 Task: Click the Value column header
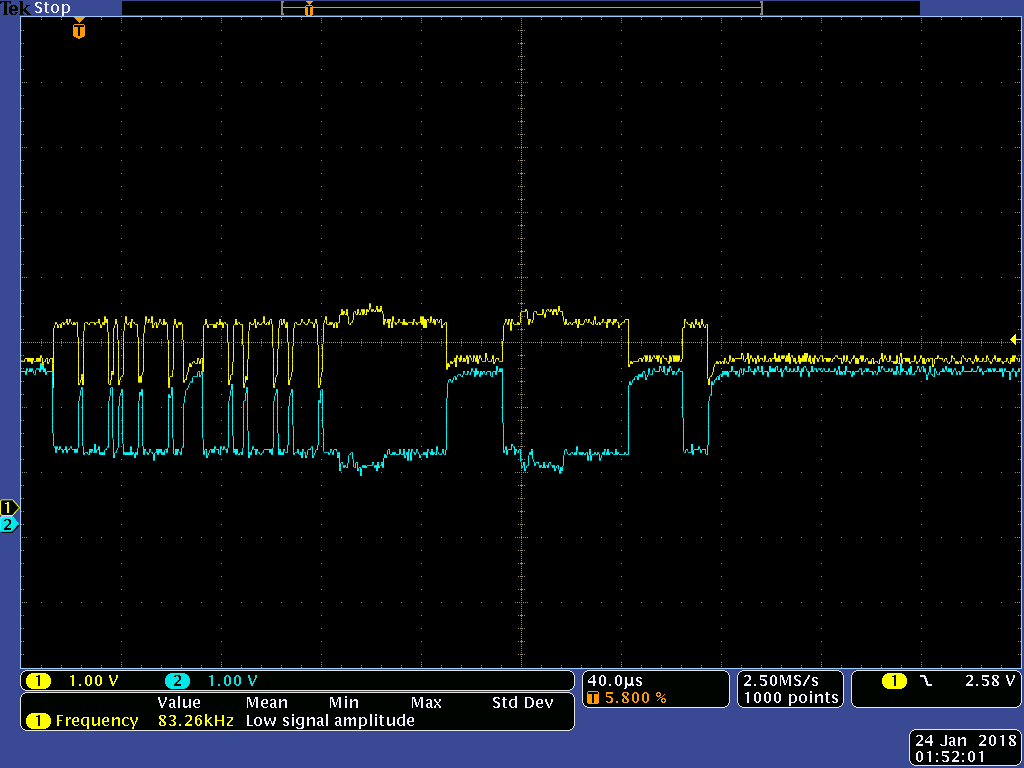179,703
